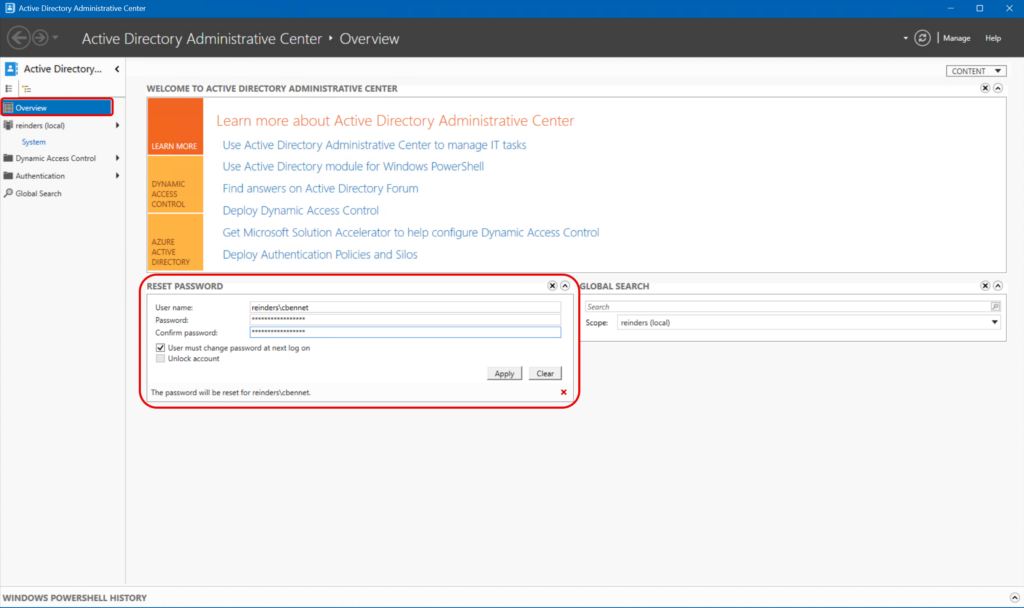The image size is (1024, 608).
Task: Open the Manage menu
Action: [x=956, y=38]
